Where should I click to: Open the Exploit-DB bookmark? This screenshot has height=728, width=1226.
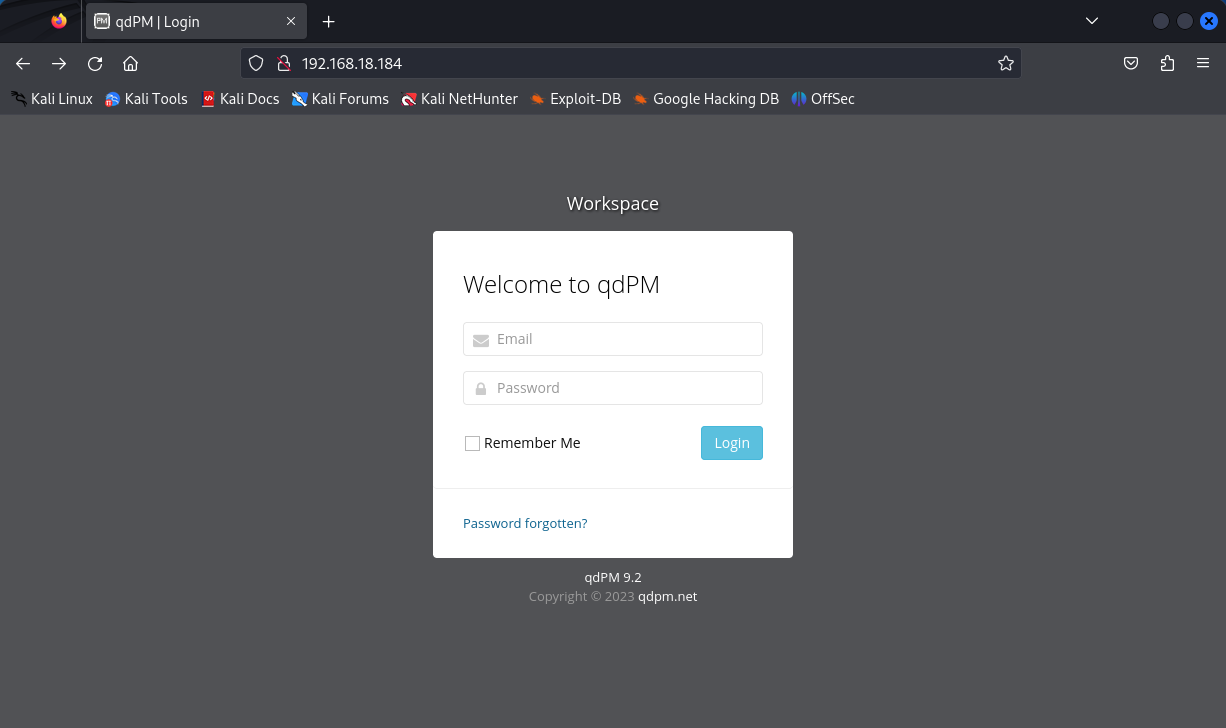point(576,99)
